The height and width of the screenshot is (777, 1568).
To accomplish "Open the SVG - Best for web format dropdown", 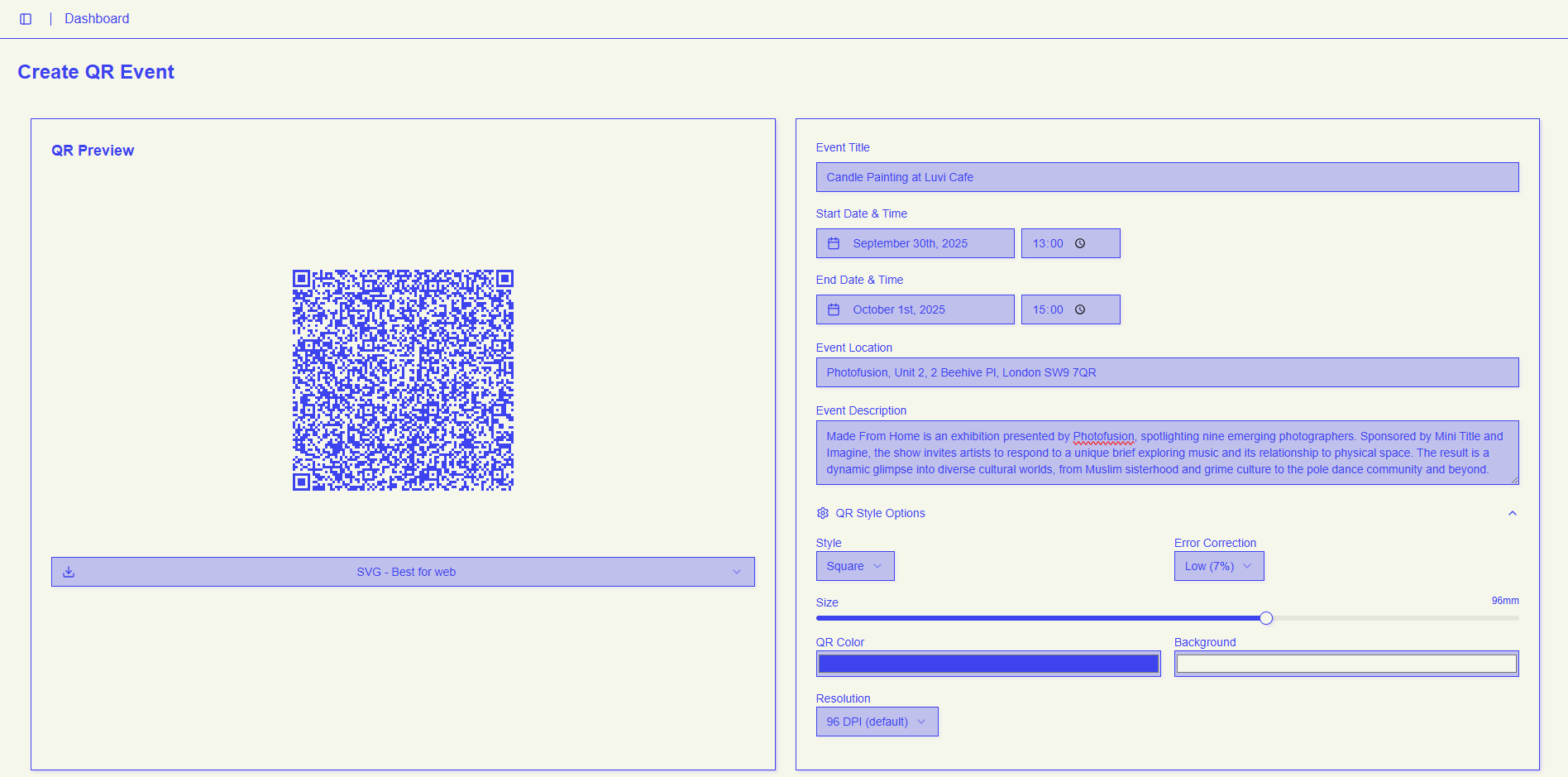I will tap(403, 572).
